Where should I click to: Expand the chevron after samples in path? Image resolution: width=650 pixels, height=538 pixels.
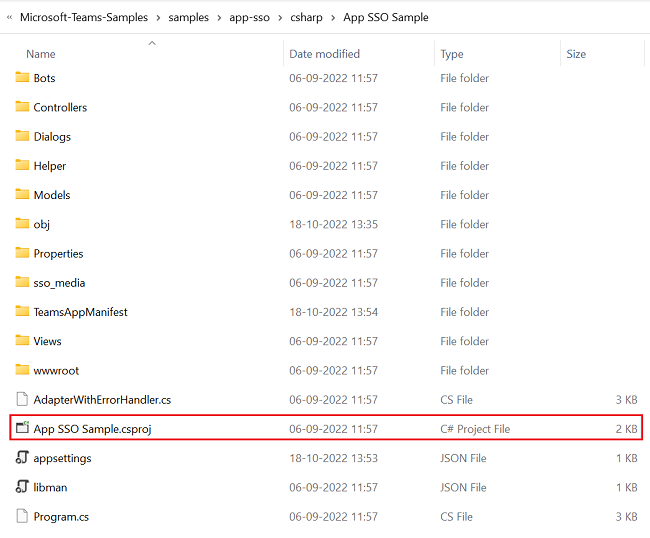219,18
